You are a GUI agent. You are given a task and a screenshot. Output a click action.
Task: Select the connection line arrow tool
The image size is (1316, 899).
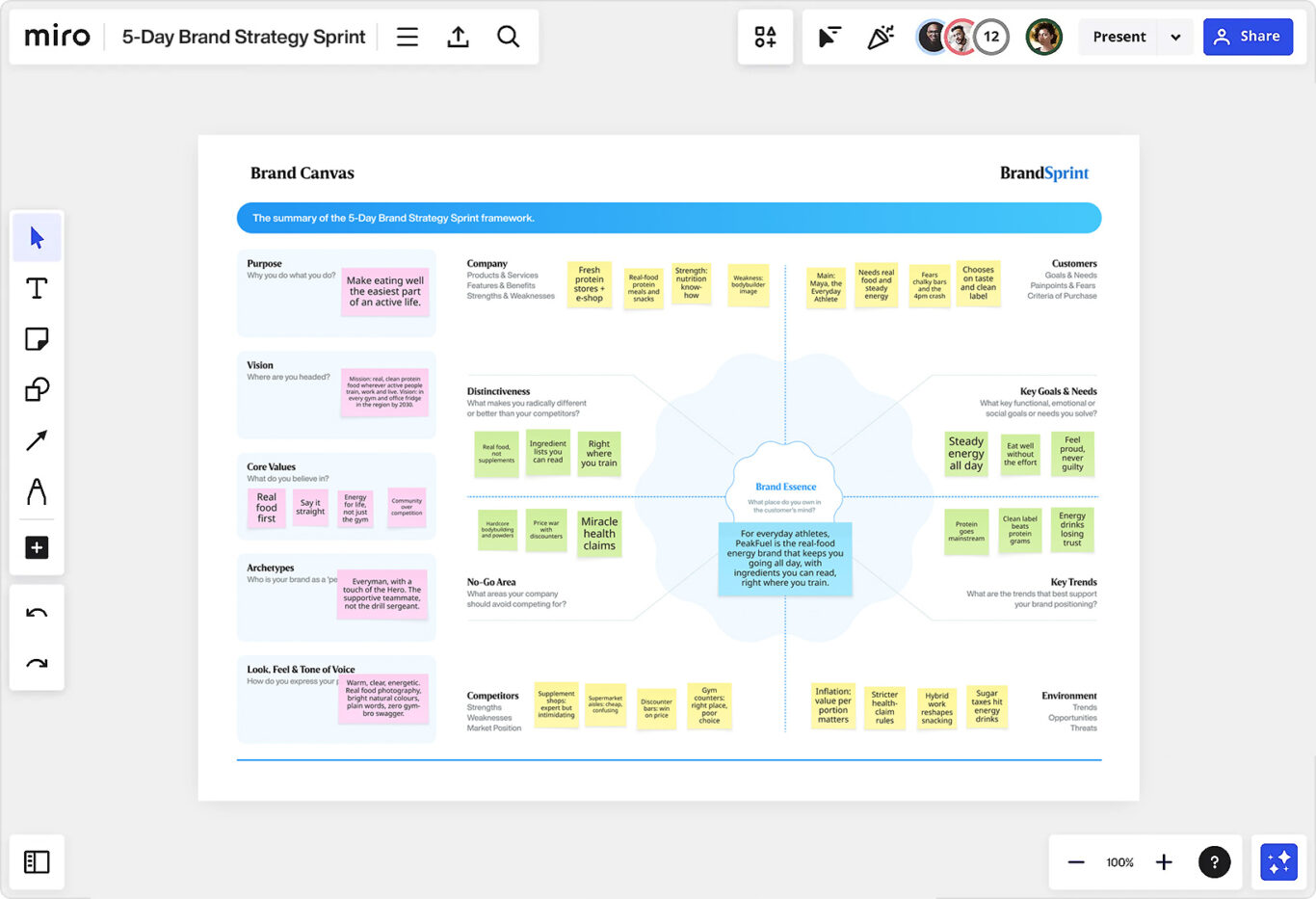pos(37,440)
